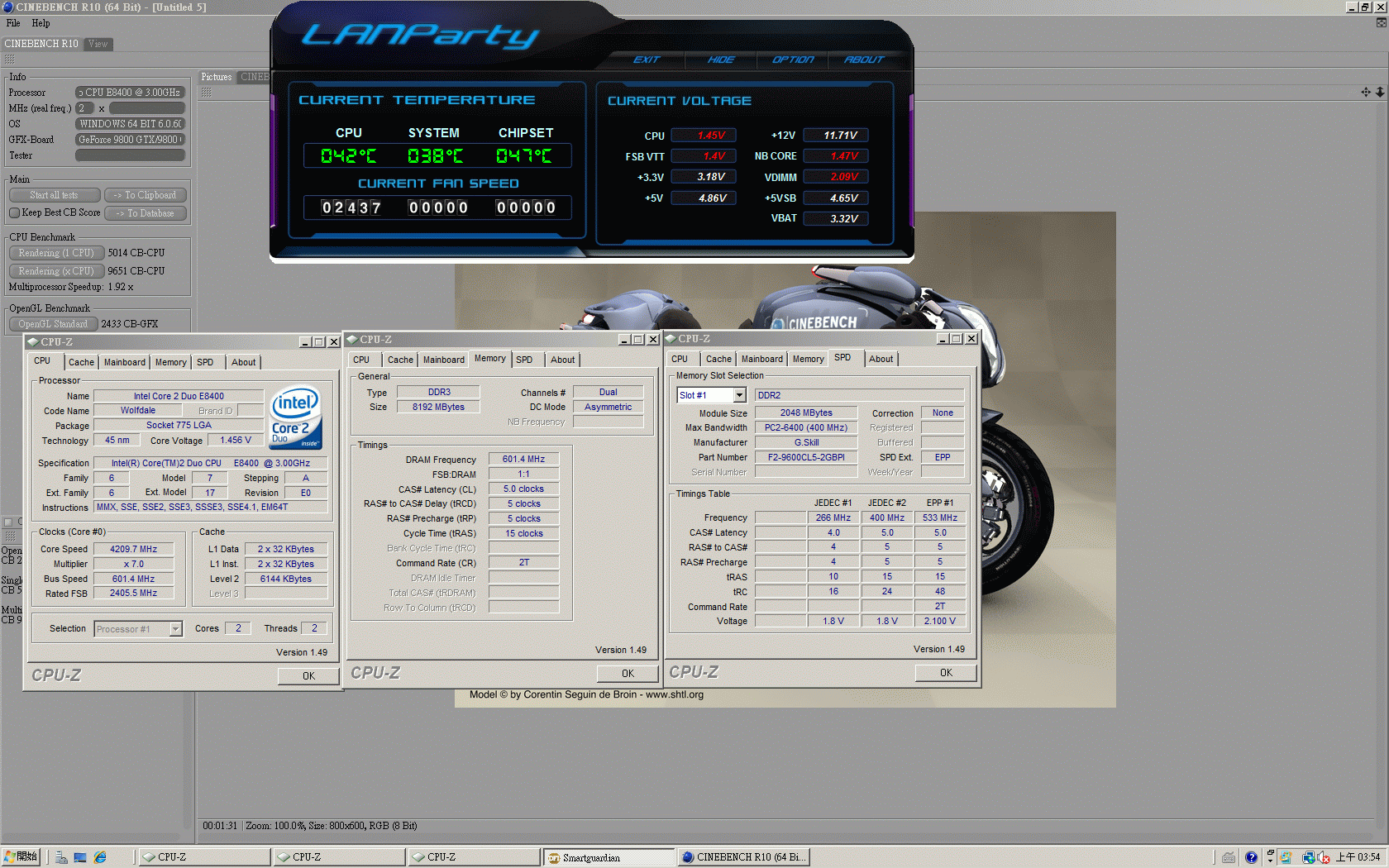
Task: Click the Cinebench app icon in the title bar
Action: point(7,7)
